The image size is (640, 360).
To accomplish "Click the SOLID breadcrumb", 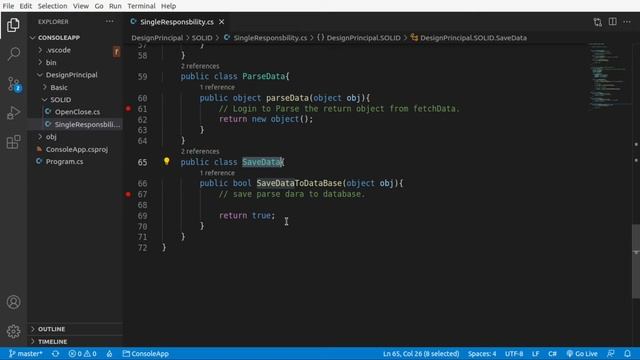I will [202, 38].
